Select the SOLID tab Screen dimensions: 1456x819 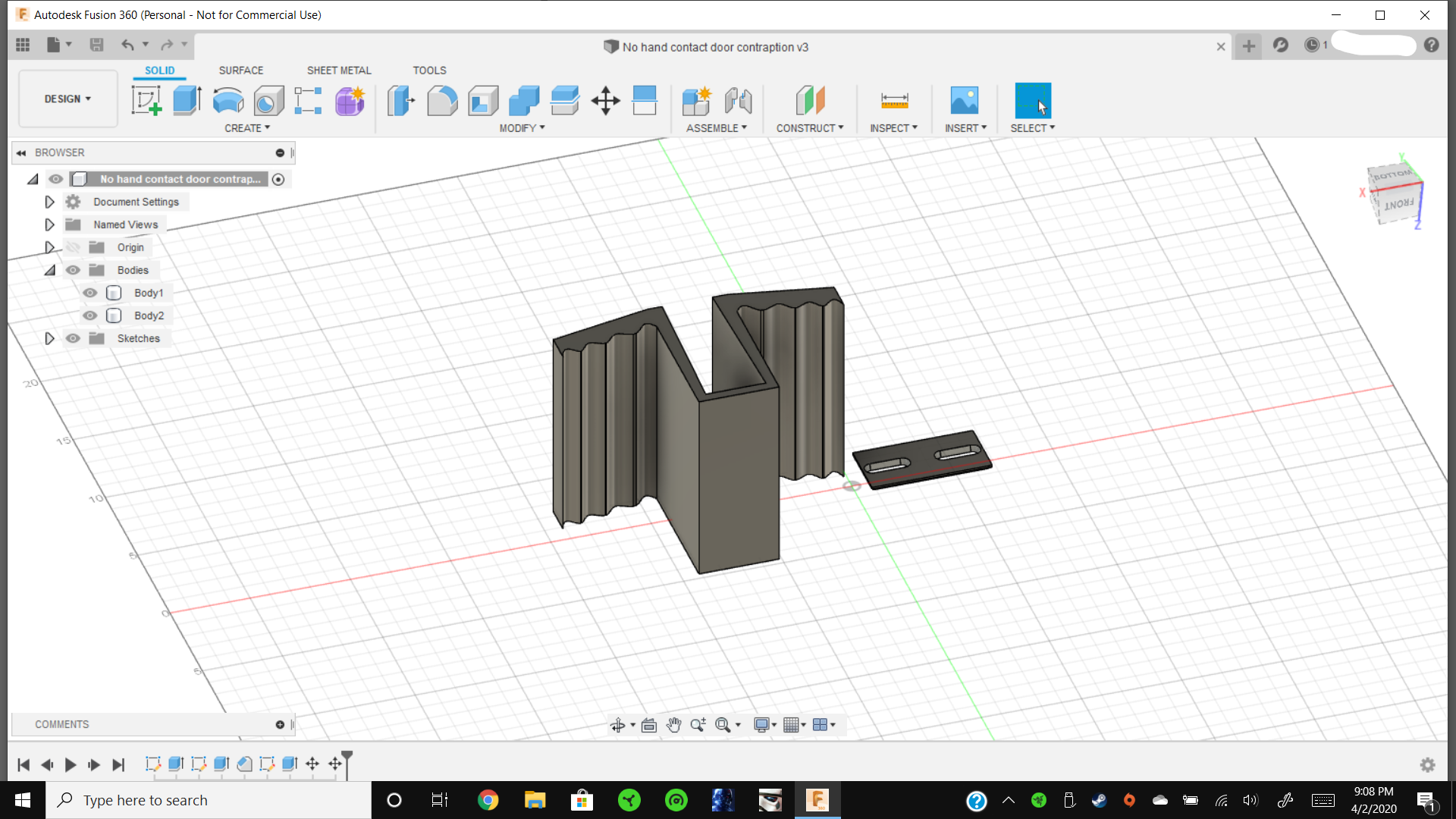tap(159, 71)
